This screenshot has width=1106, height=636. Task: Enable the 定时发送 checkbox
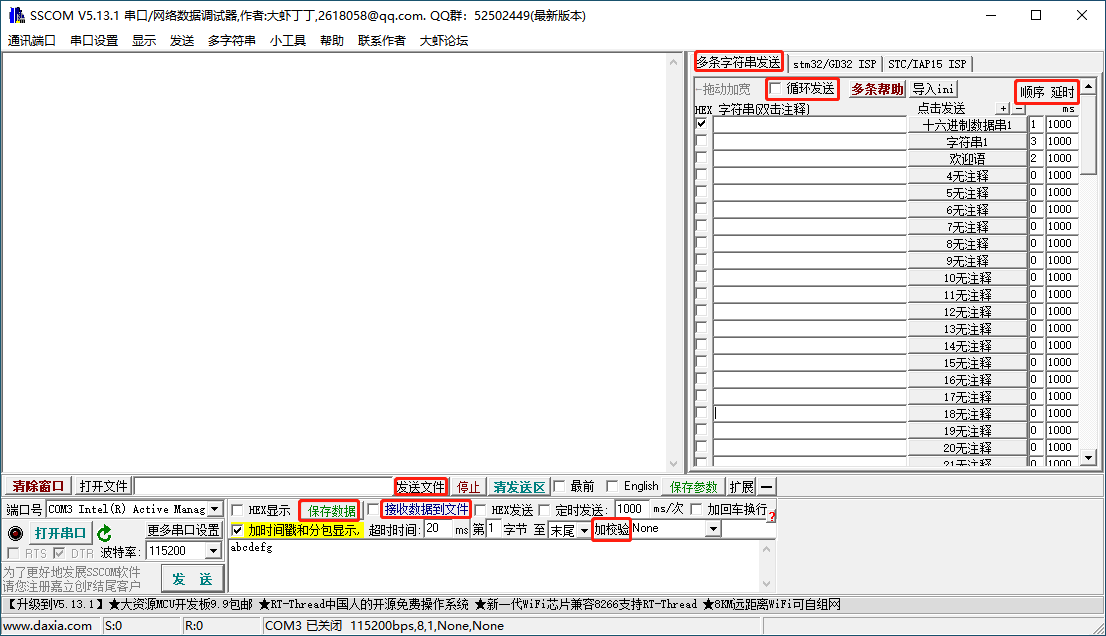pos(544,510)
